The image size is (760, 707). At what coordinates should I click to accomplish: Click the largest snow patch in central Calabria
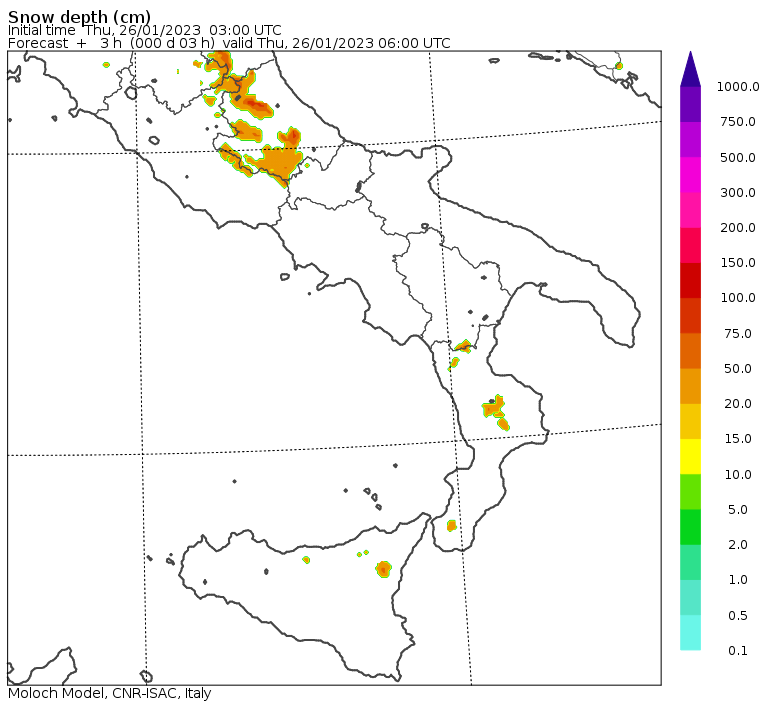click(493, 407)
